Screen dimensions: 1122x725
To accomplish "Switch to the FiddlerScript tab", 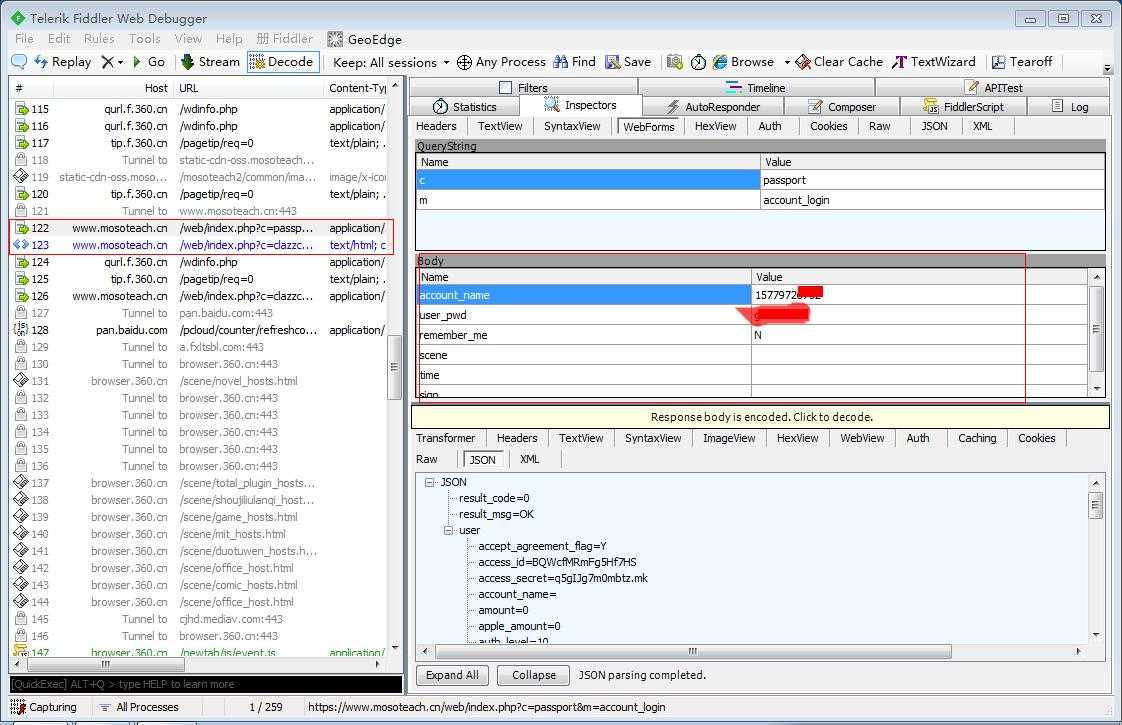I will point(964,107).
